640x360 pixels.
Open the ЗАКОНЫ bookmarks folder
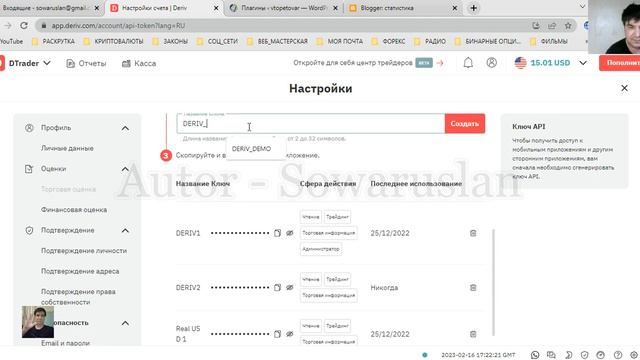[170, 41]
